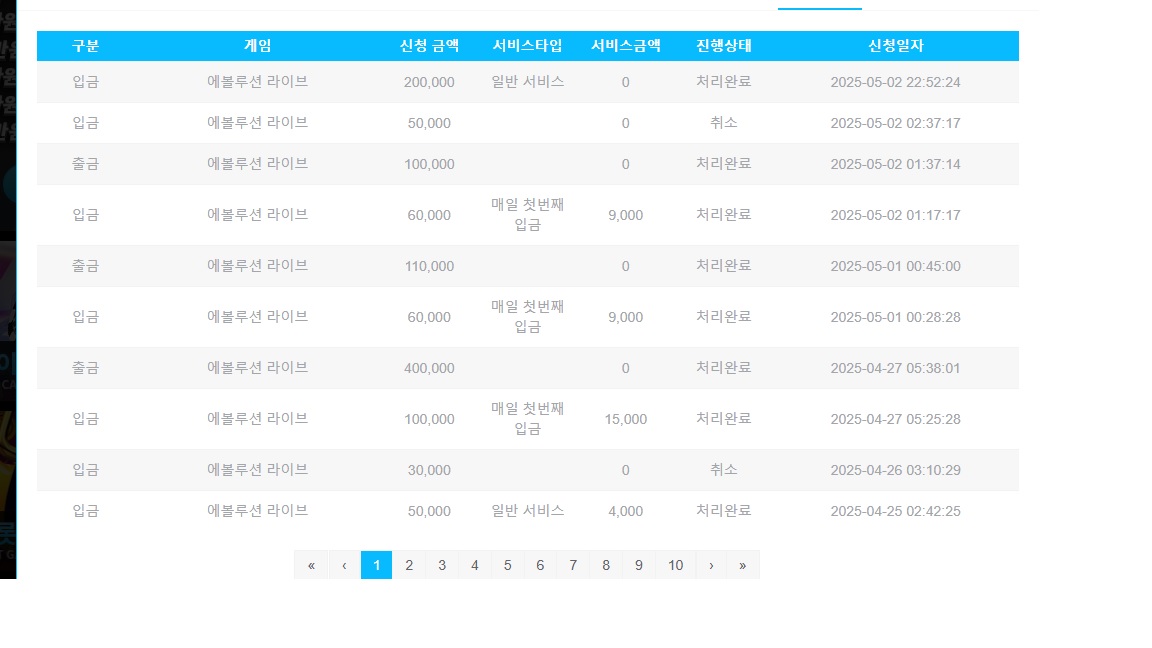Select date cell 2025-05-01 00:28:28

click(896, 317)
